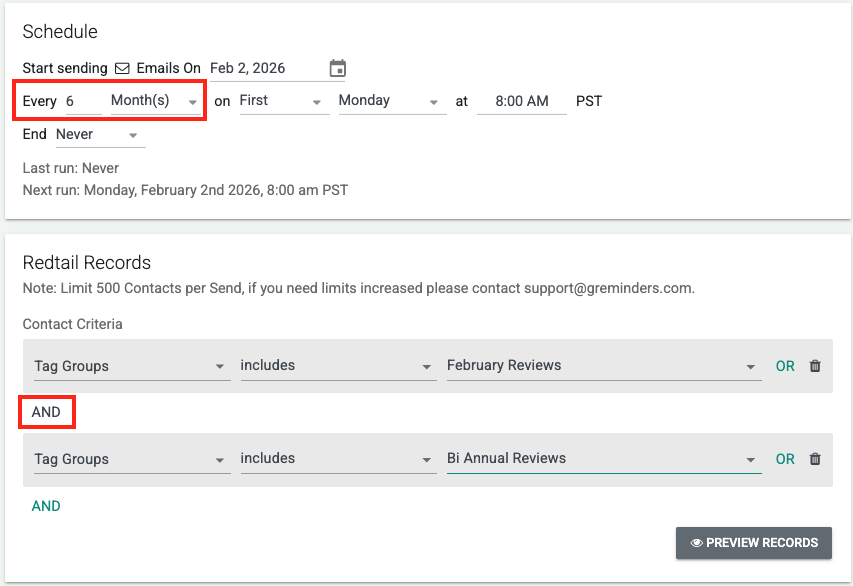853x586 pixels.
Task: Click OR next to Bi Annual Reviews
Action: pyautogui.click(x=785, y=459)
